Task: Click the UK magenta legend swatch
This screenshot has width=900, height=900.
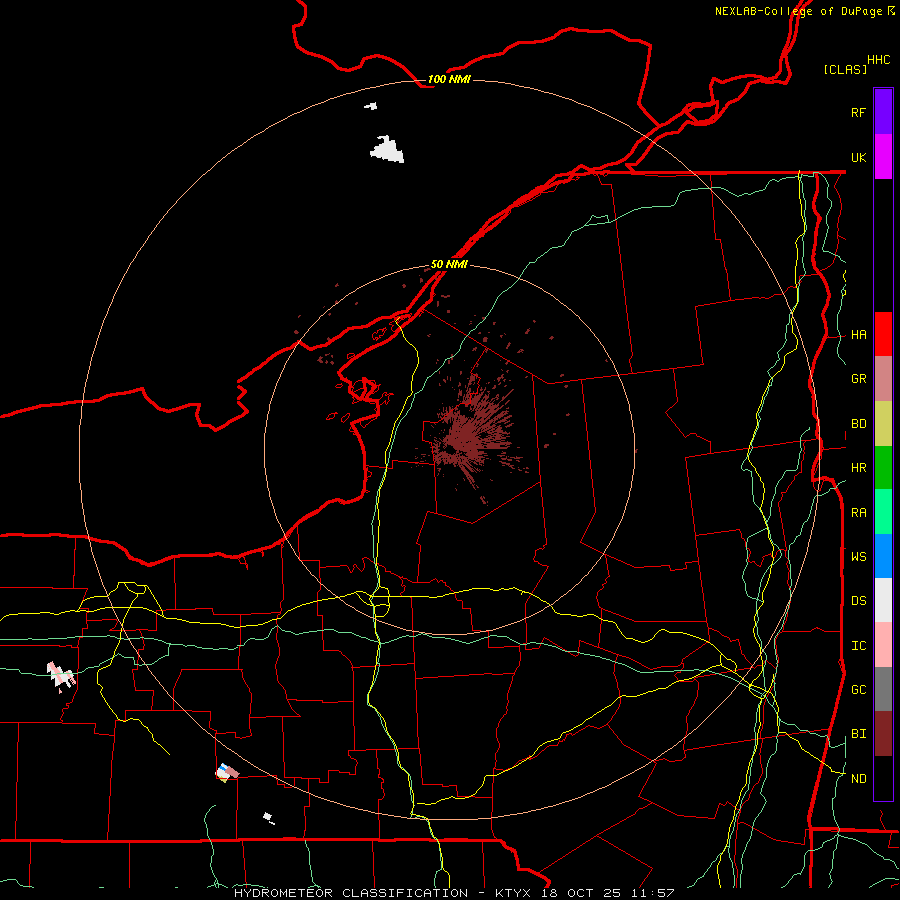Action: tap(883, 157)
